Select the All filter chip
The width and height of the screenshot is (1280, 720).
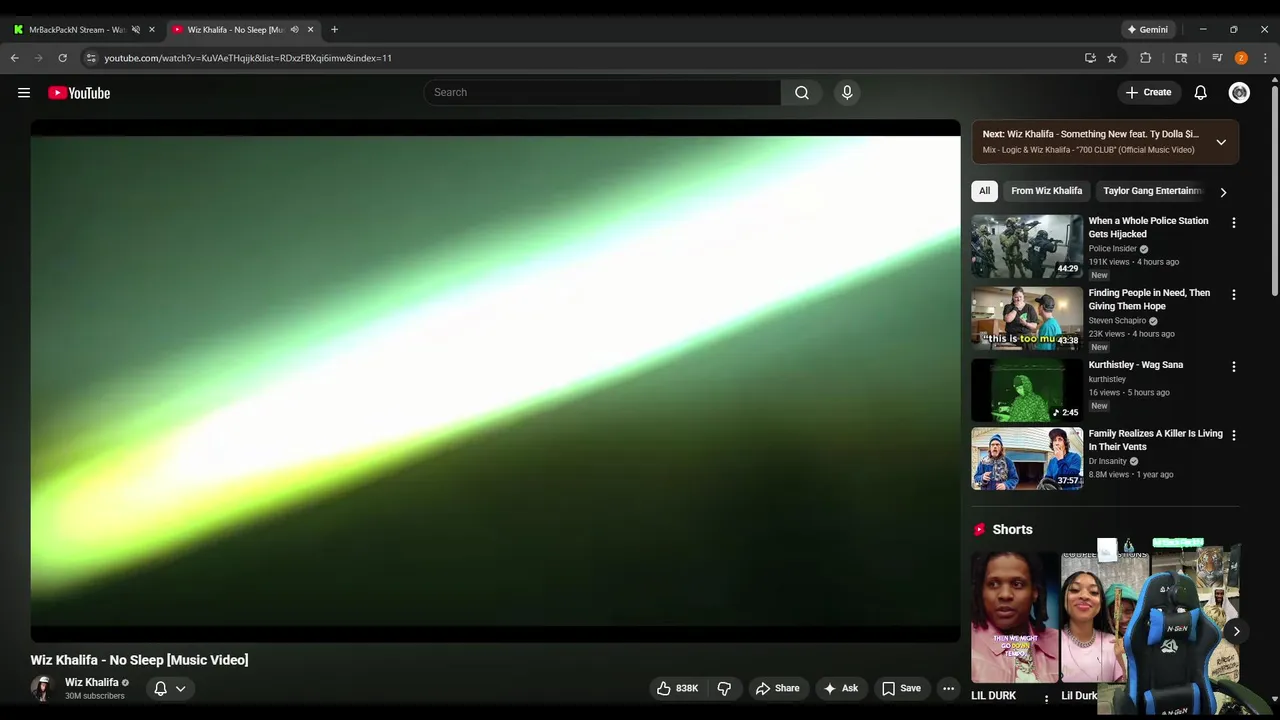click(x=984, y=191)
